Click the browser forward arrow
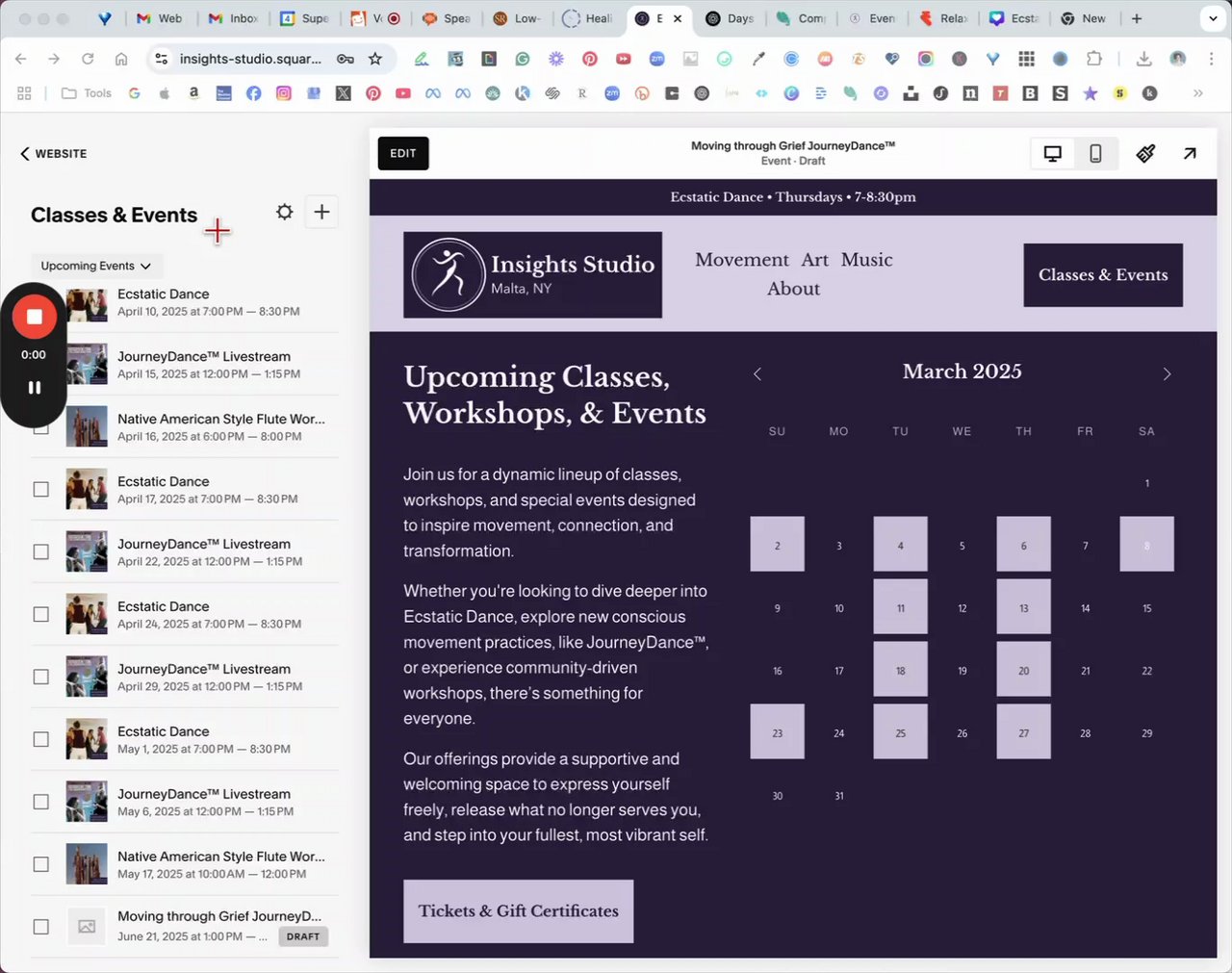 pos(54,59)
